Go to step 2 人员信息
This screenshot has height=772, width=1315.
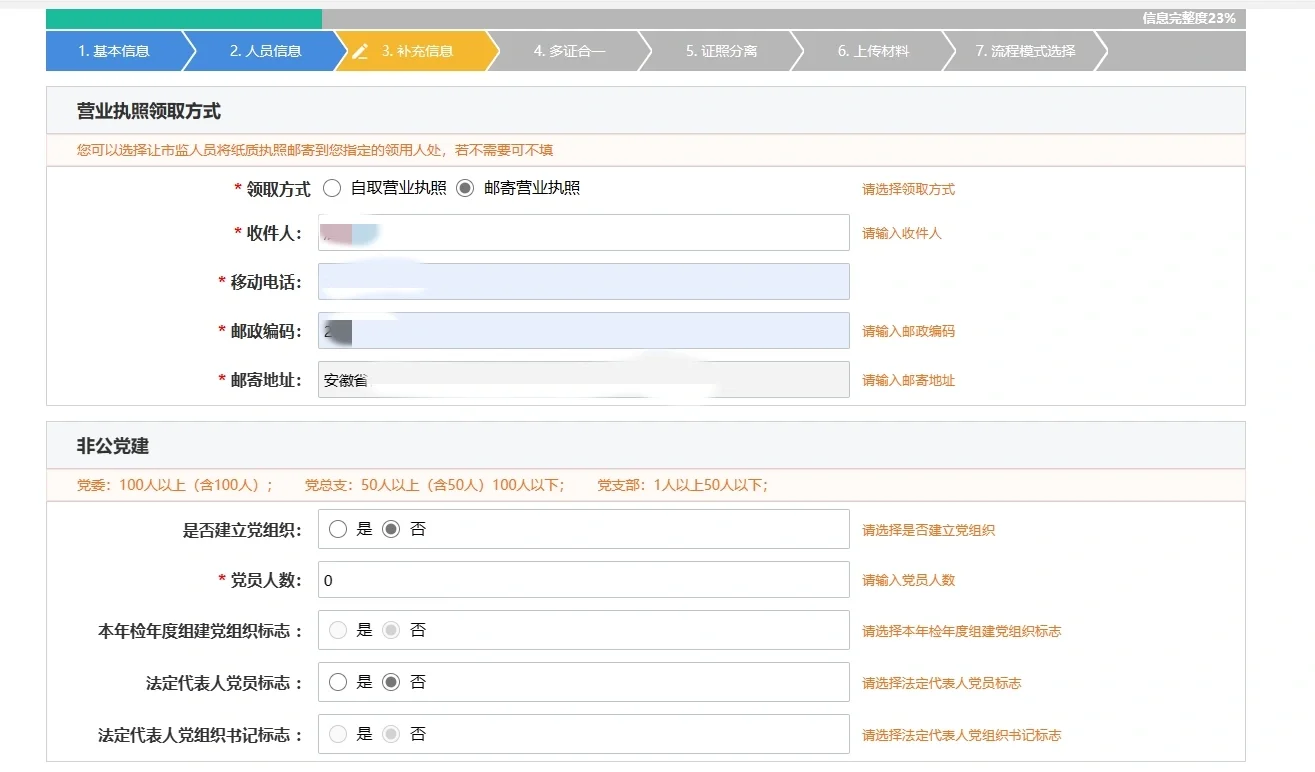pyautogui.click(x=265, y=51)
